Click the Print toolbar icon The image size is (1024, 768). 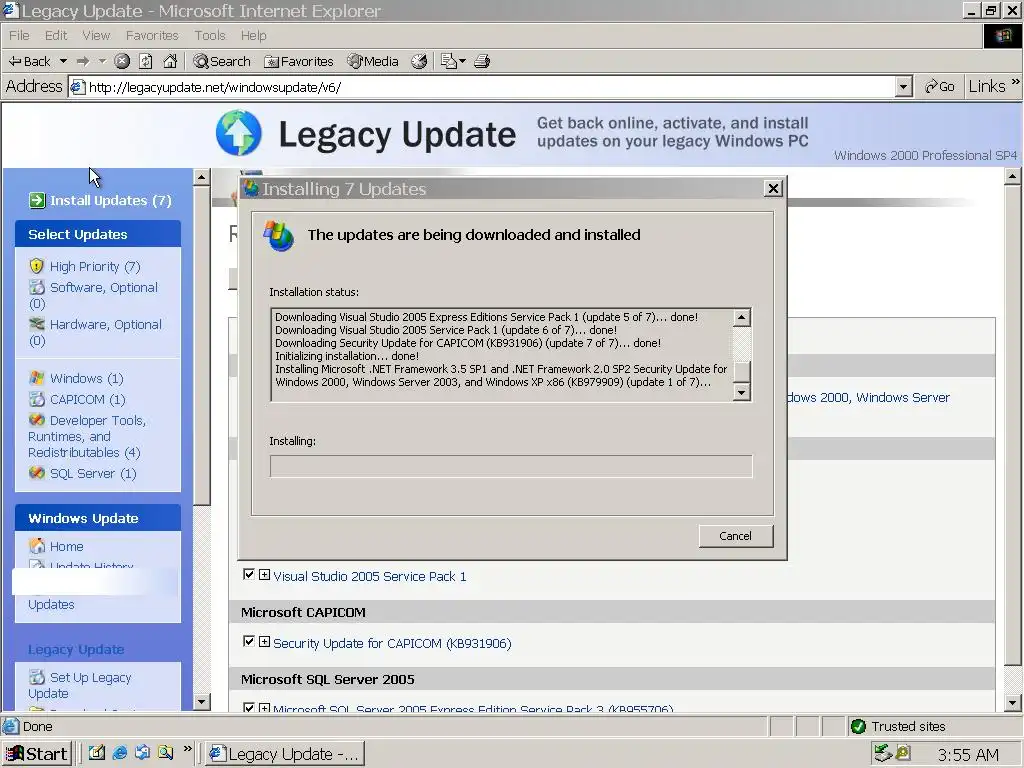(x=482, y=61)
